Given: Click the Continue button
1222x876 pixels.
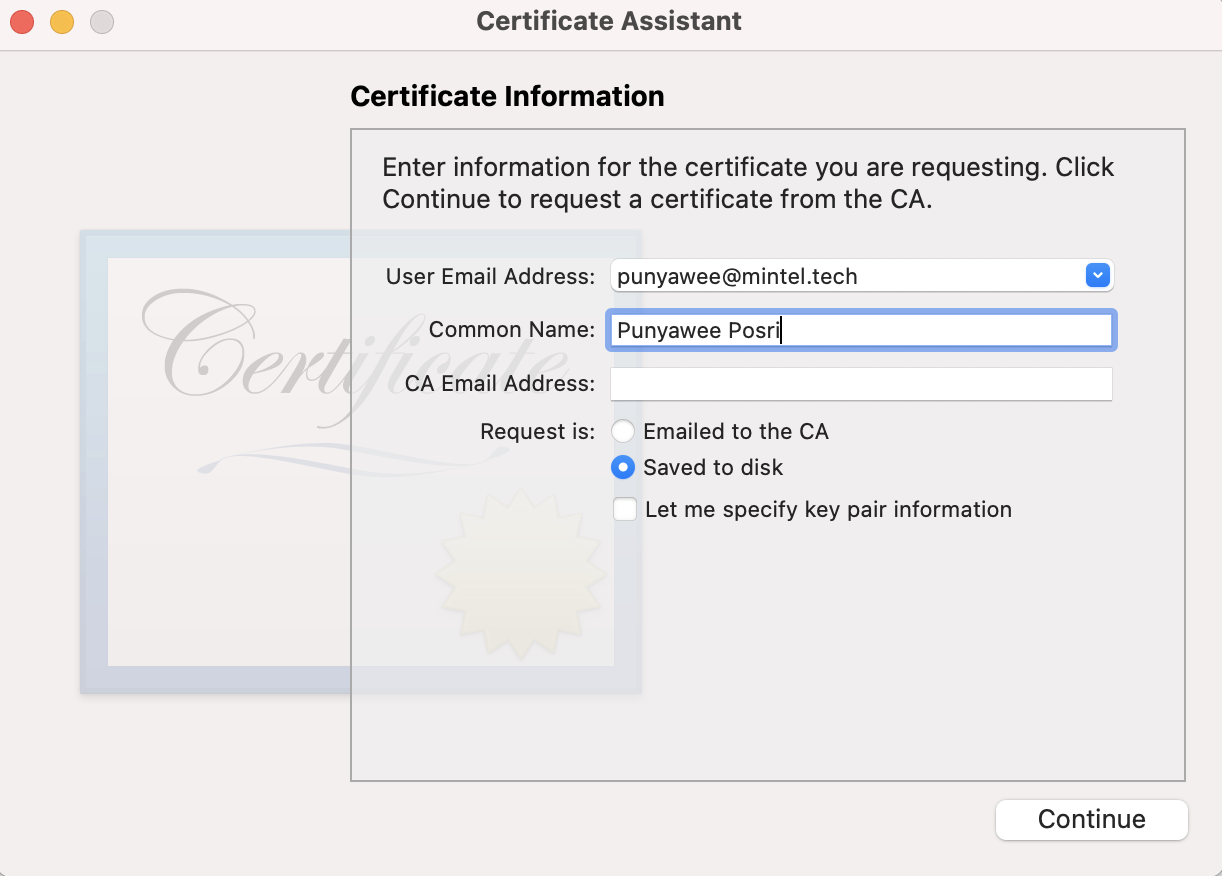Looking at the screenshot, I should pos(1092,819).
